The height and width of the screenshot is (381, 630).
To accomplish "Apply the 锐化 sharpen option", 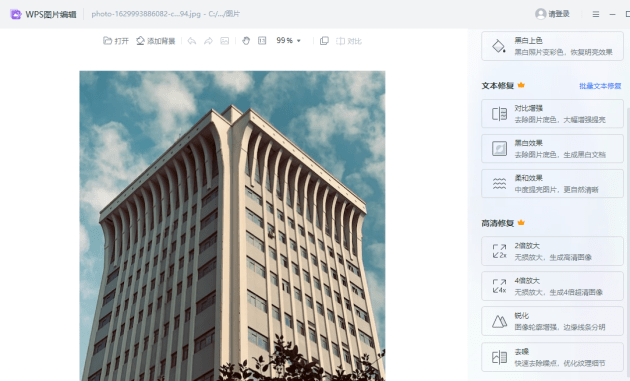I will point(552,321).
